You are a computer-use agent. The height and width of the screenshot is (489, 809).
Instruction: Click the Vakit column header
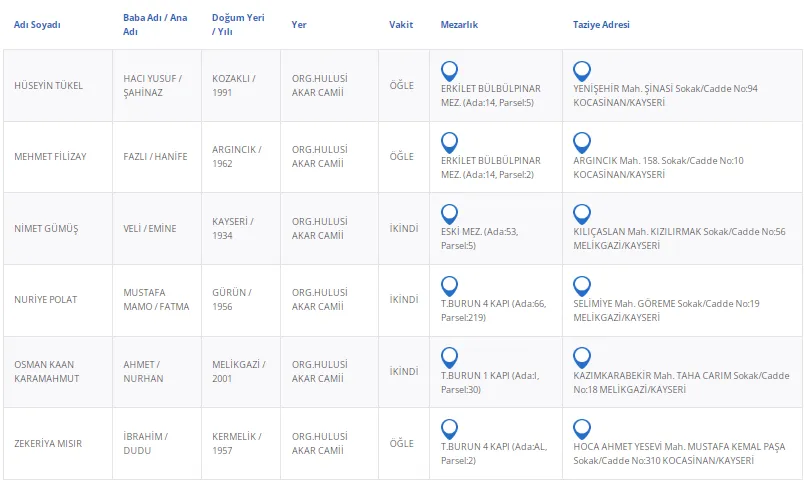401,24
